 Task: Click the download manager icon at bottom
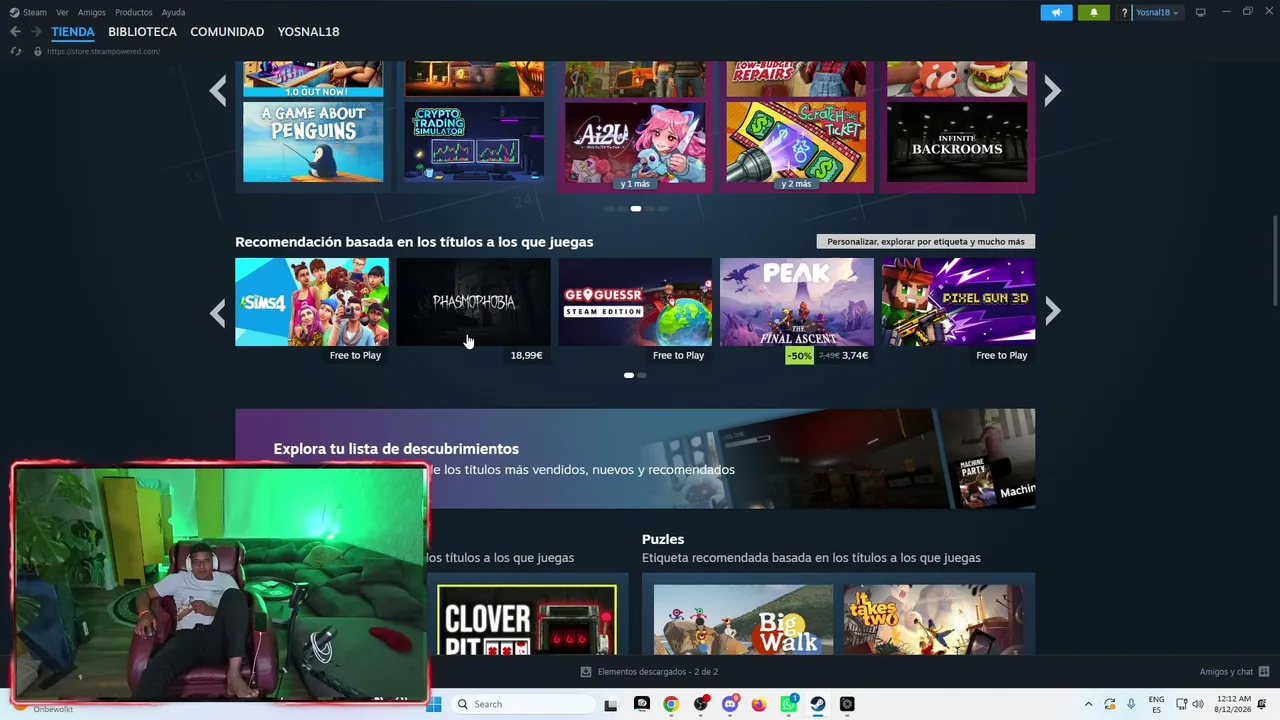coord(586,672)
